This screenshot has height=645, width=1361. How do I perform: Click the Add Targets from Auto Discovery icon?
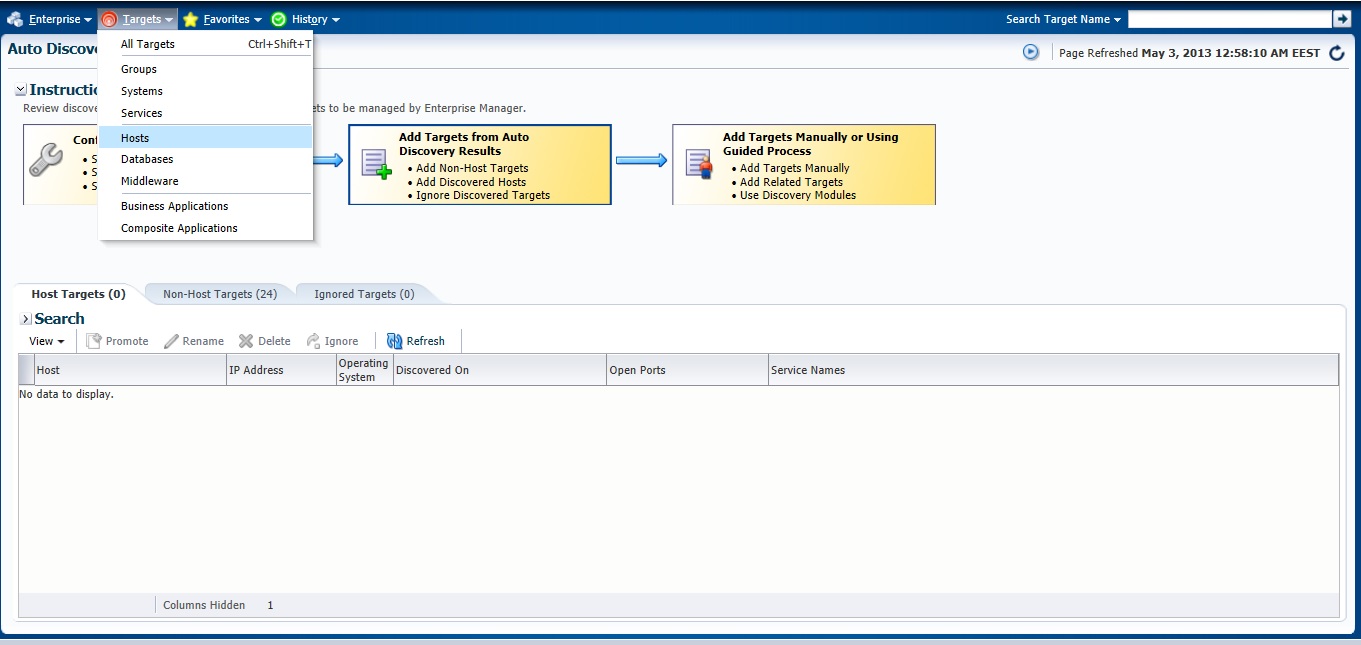[376, 164]
